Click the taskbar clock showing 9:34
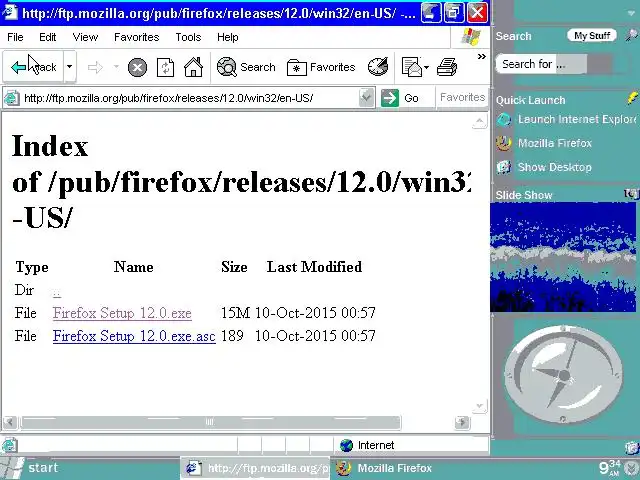 pos(610,468)
